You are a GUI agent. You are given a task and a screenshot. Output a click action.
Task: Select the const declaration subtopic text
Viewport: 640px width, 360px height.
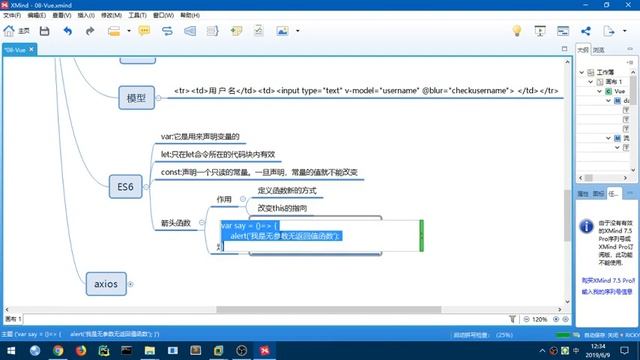pyautogui.click(x=259, y=172)
